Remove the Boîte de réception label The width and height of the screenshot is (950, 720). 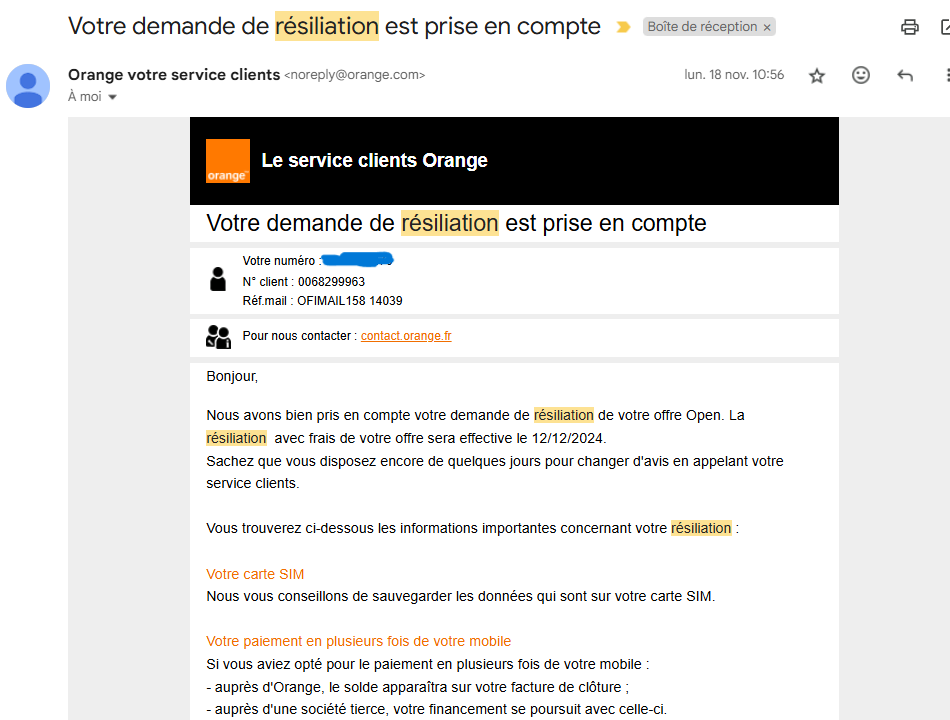(767, 27)
